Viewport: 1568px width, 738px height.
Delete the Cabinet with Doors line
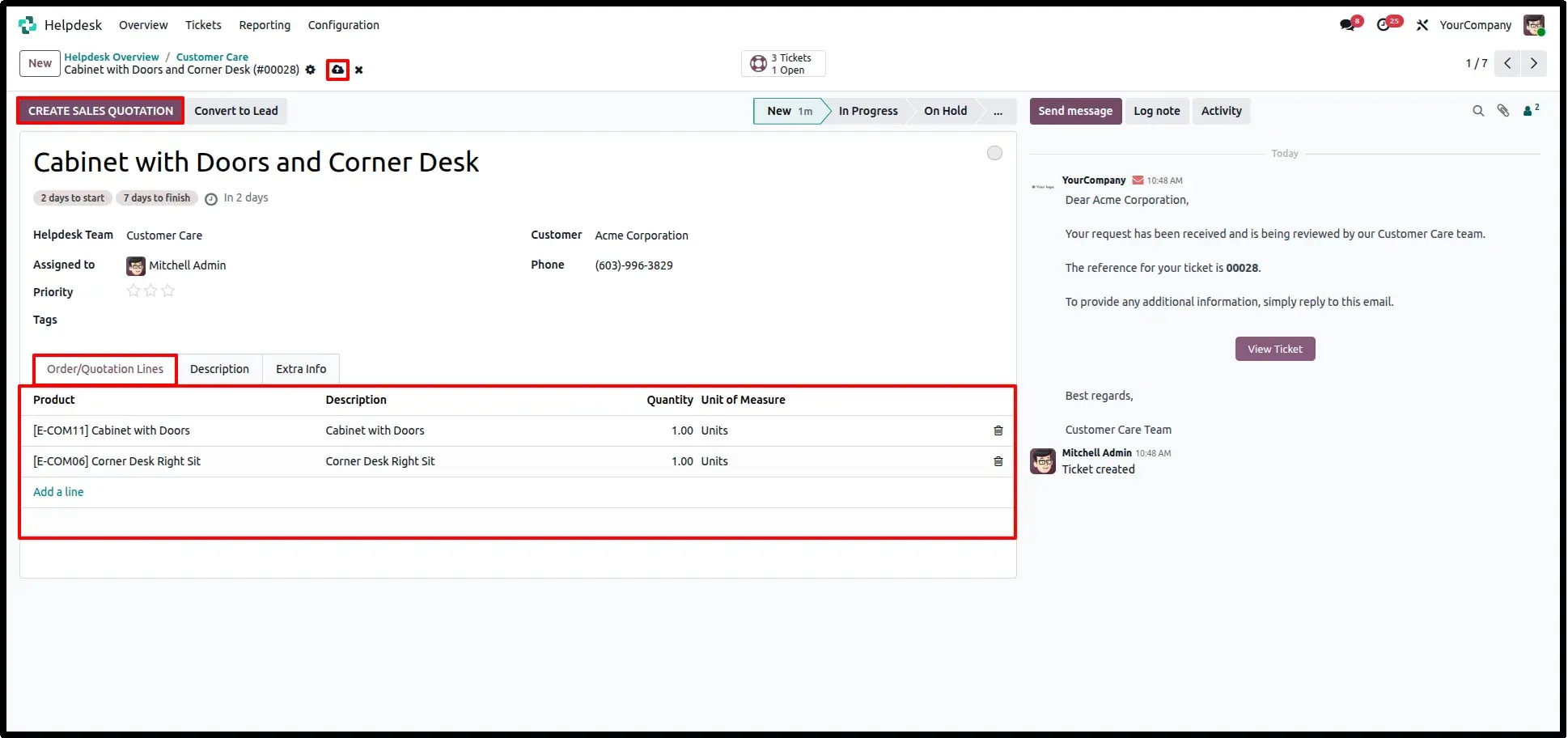coord(998,430)
